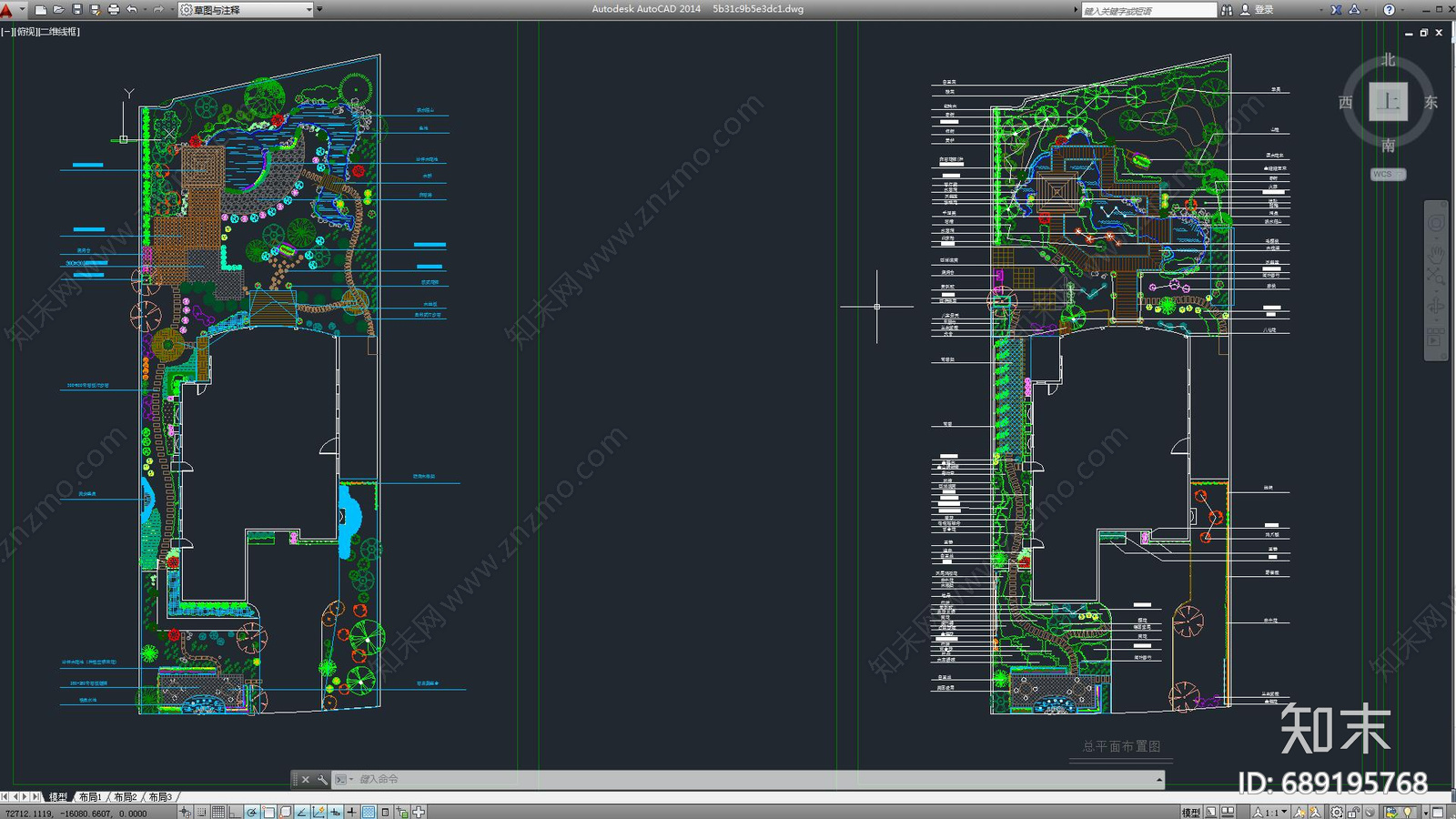1456x819 pixels.
Task: Customize the quick access toolbar arrow
Action: (319, 9)
